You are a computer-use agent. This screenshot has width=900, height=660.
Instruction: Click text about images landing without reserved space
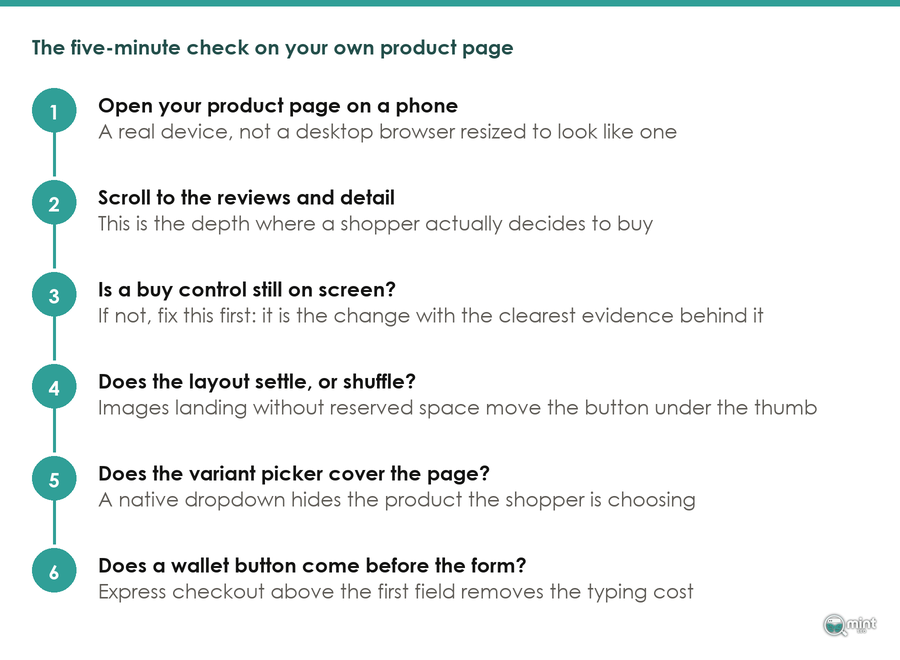click(x=457, y=408)
